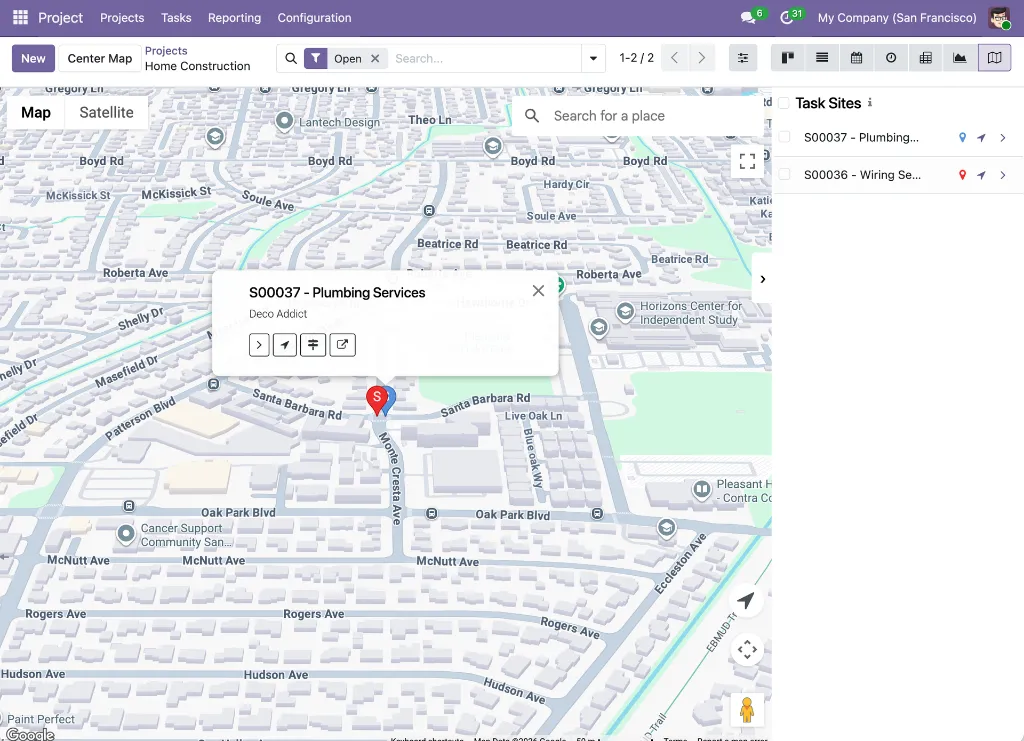1024x741 pixels.
Task: Switch to Kanban view
Action: tap(788, 58)
